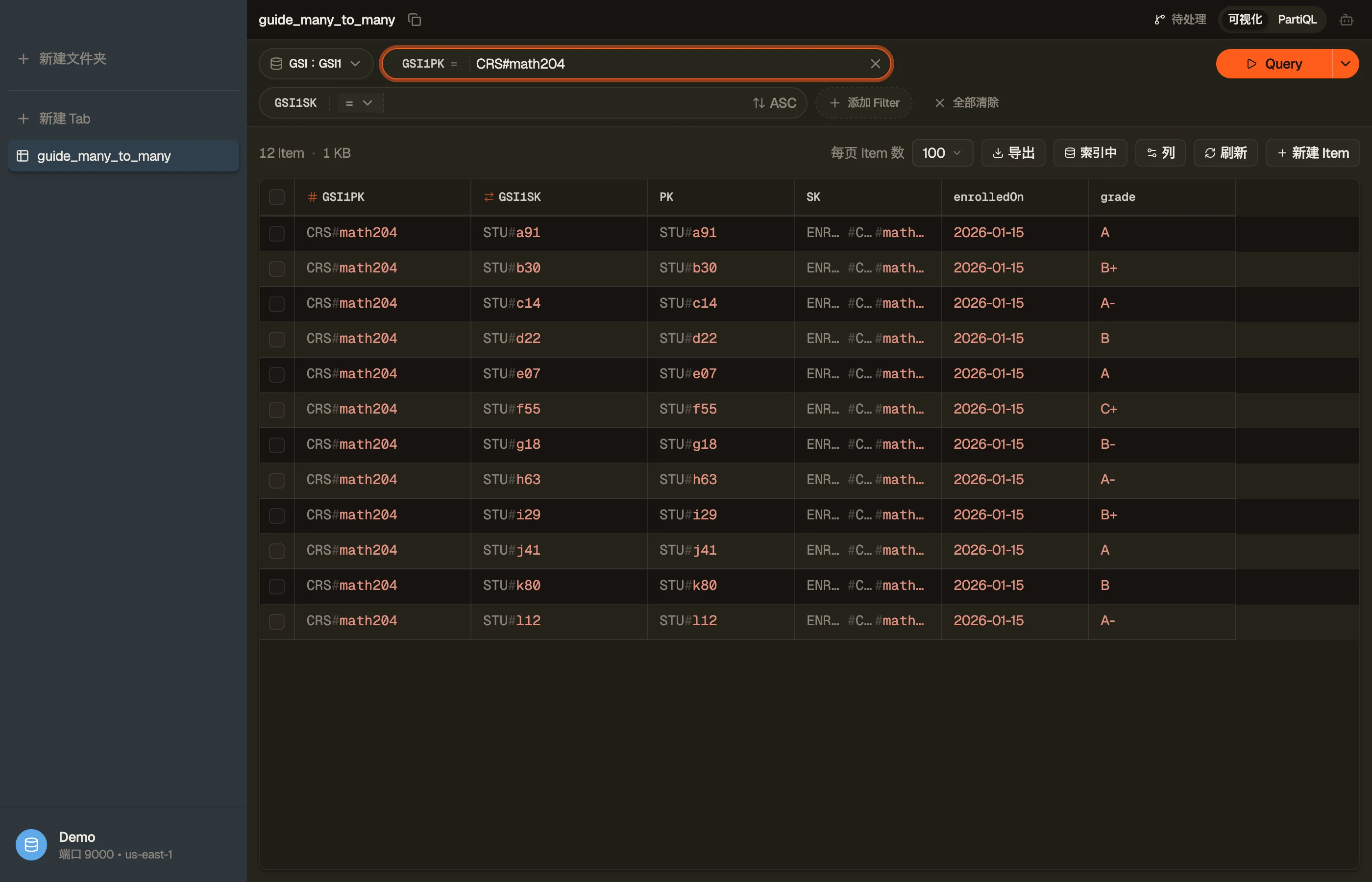Screen dimensions: 1372x882
Task: Open the 列 columns settings
Action: [1160, 153]
